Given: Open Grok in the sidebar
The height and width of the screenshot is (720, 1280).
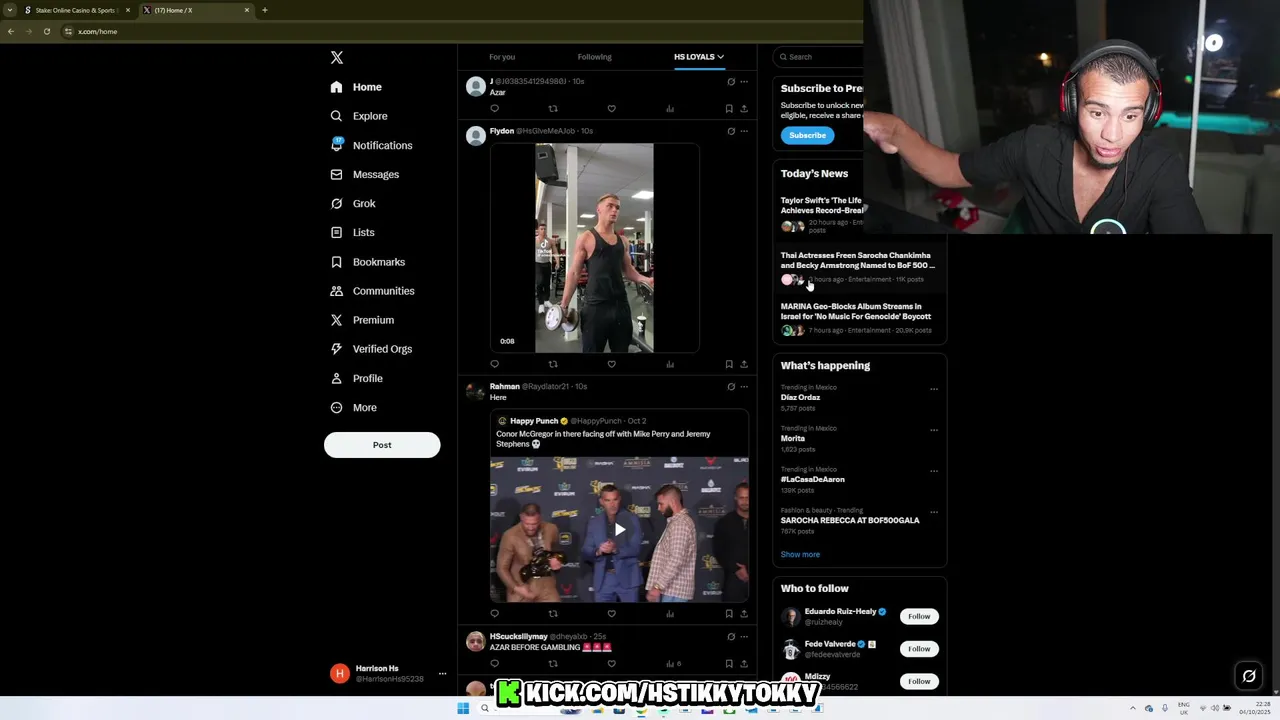Looking at the screenshot, I should [x=353, y=203].
